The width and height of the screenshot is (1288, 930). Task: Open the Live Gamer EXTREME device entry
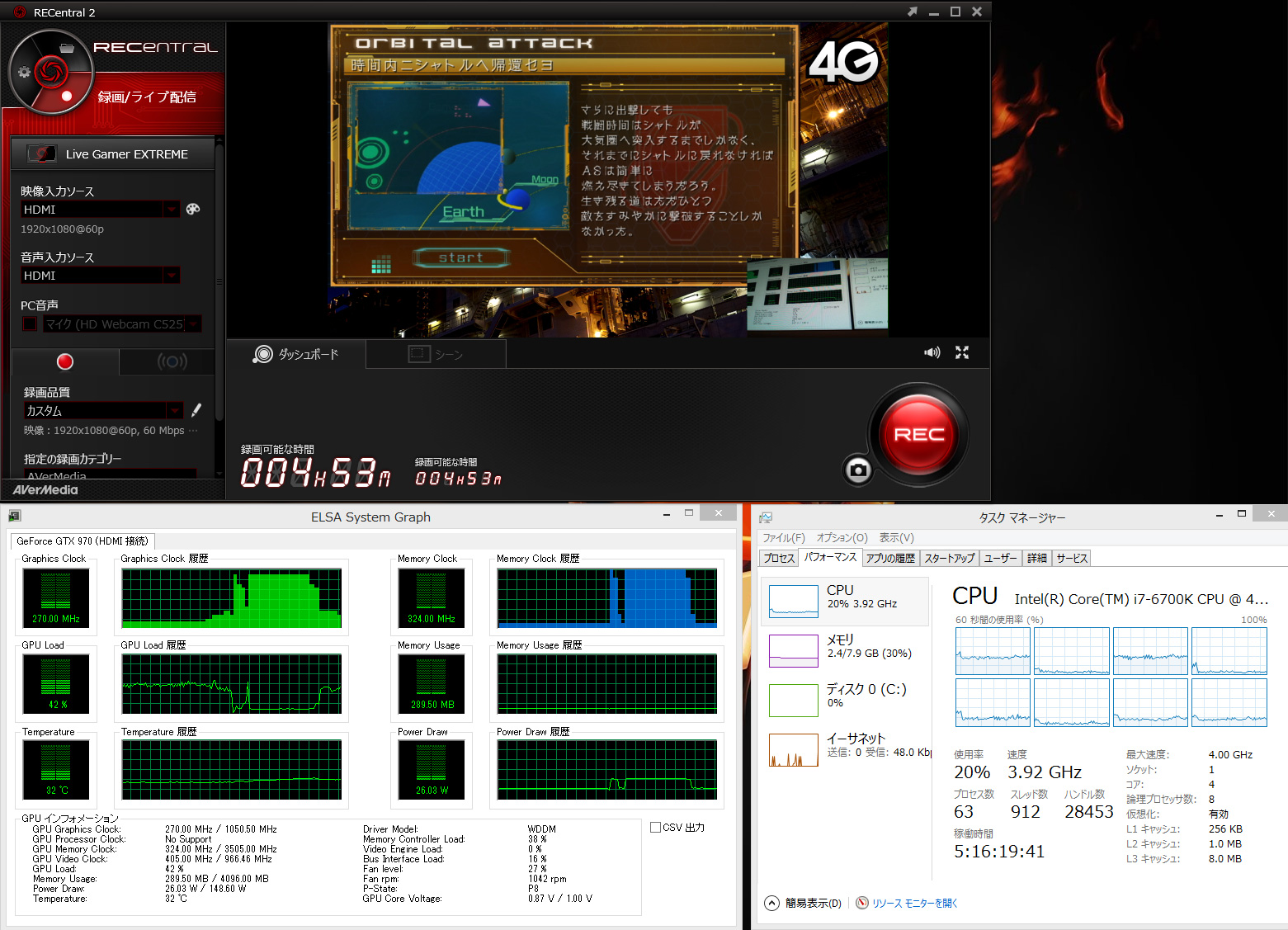pos(112,153)
